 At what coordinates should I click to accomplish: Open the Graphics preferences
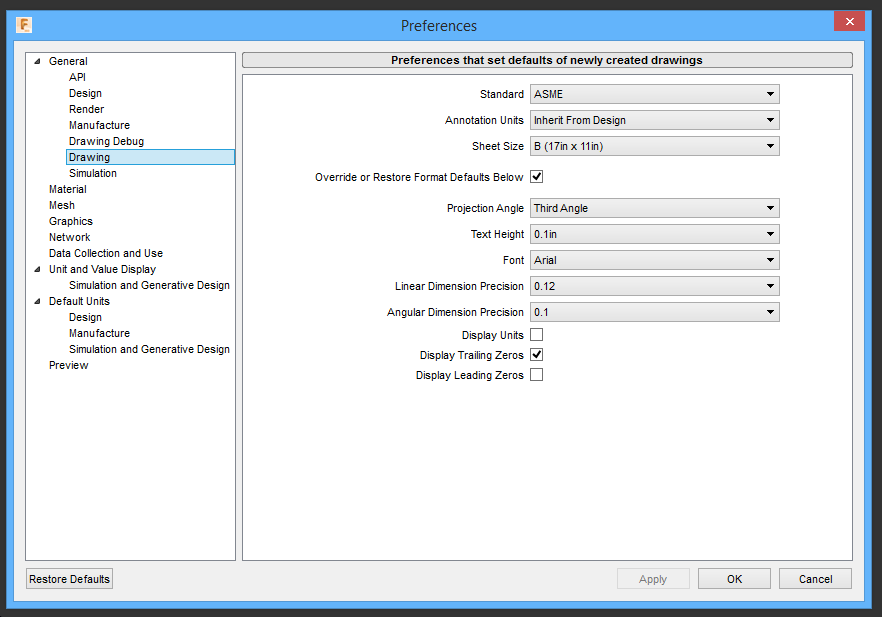(x=71, y=221)
